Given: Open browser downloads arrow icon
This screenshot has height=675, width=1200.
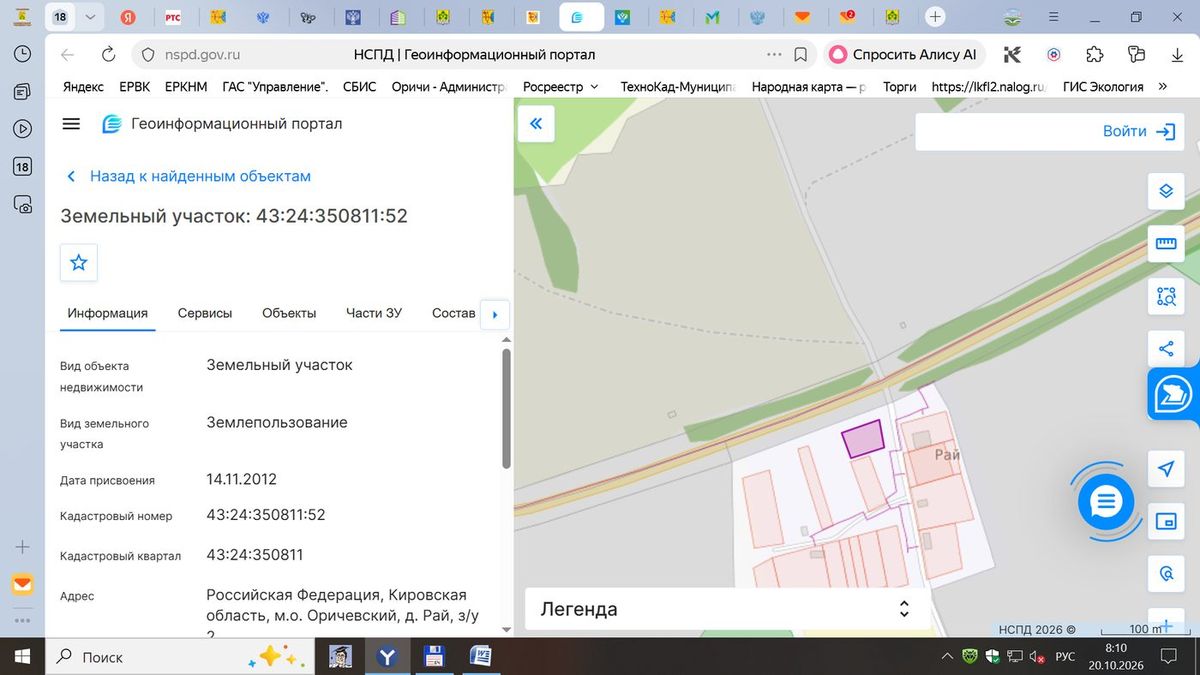Looking at the screenshot, I should pyautogui.click(x=1177, y=55).
